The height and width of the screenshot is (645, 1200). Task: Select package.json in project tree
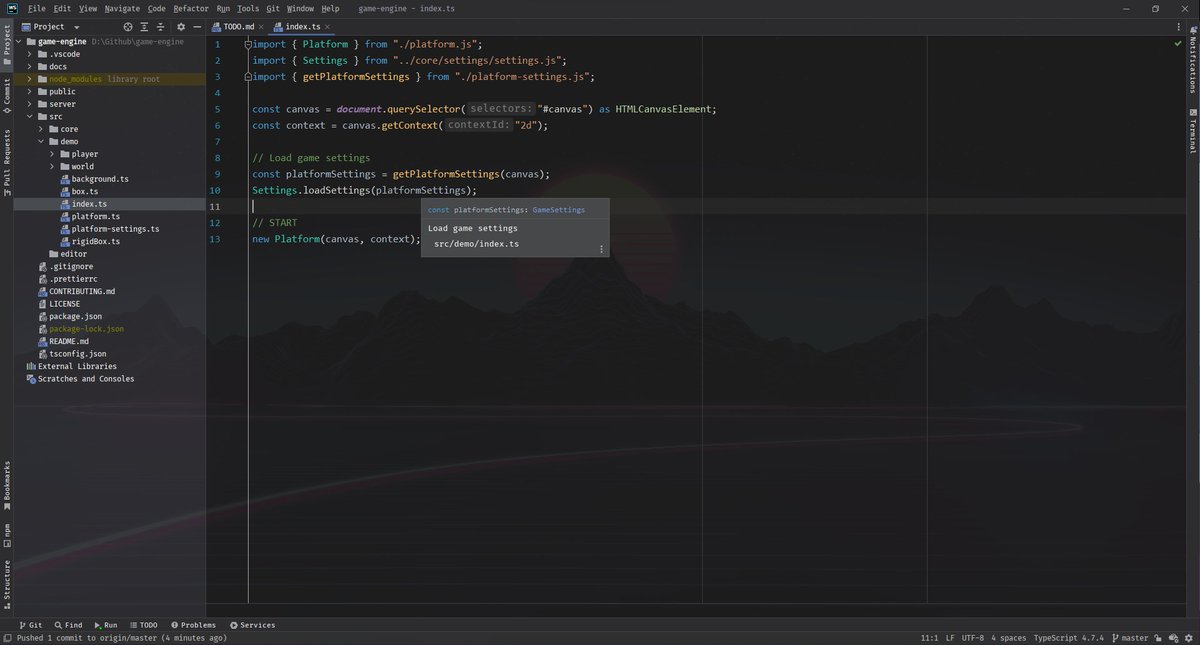pos(75,316)
